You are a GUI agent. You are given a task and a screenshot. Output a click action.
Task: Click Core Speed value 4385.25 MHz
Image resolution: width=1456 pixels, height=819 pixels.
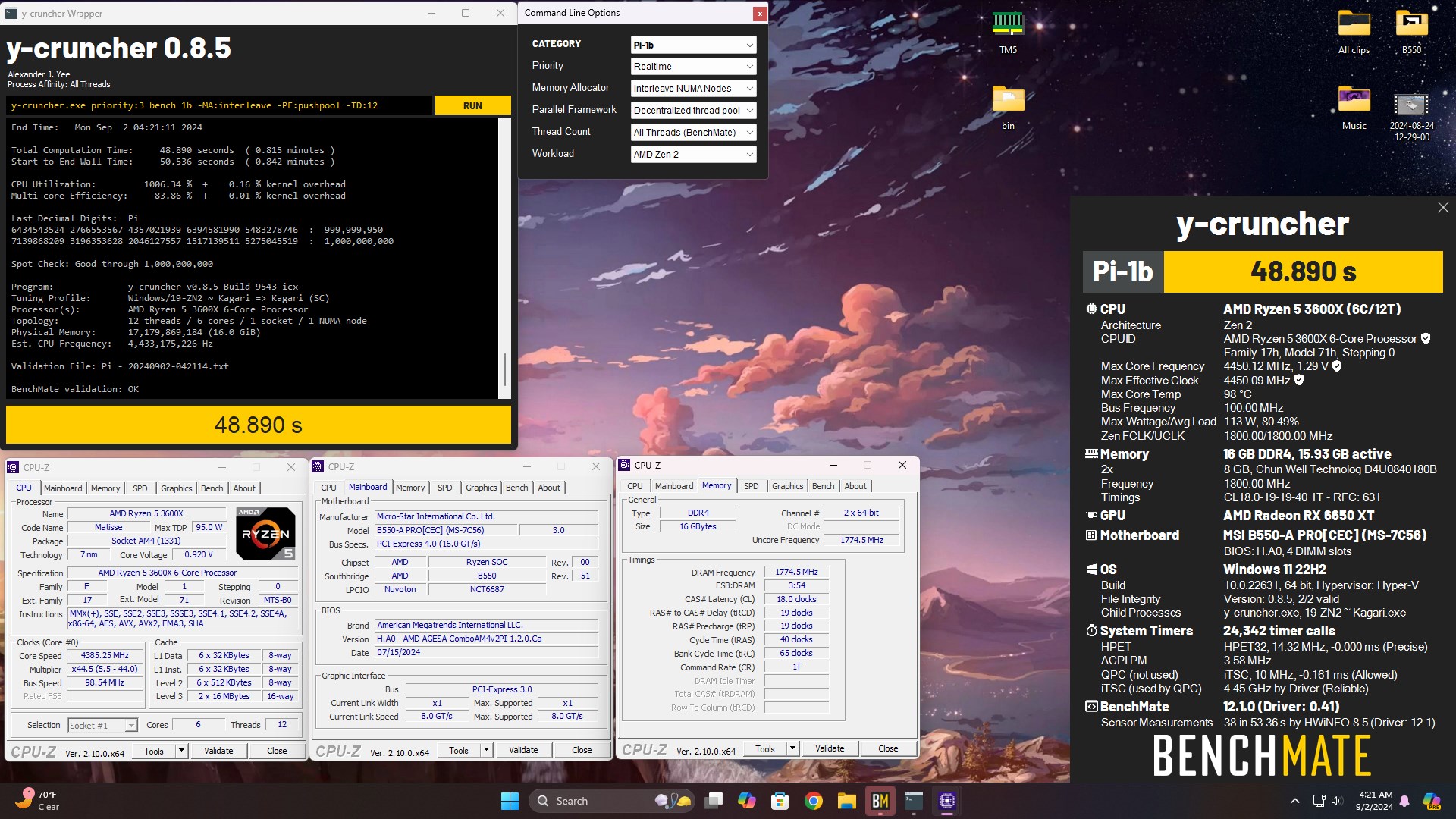point(105,655)
